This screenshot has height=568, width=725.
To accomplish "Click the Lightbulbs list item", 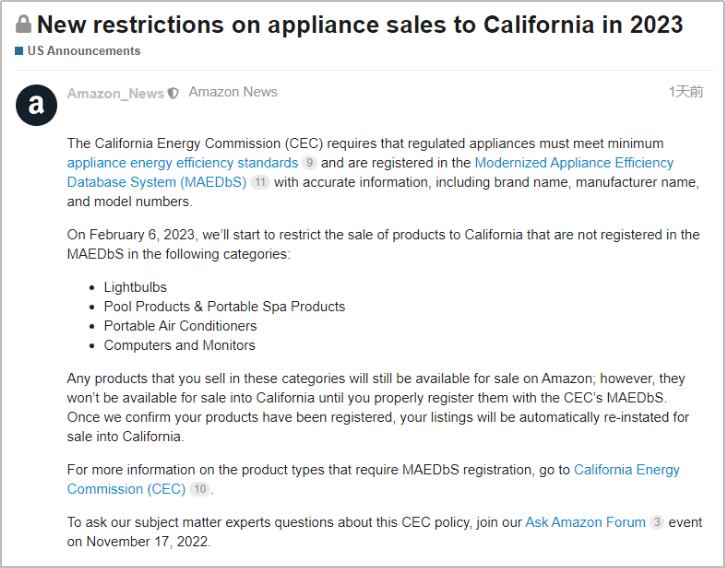I will tap(135, 287).
